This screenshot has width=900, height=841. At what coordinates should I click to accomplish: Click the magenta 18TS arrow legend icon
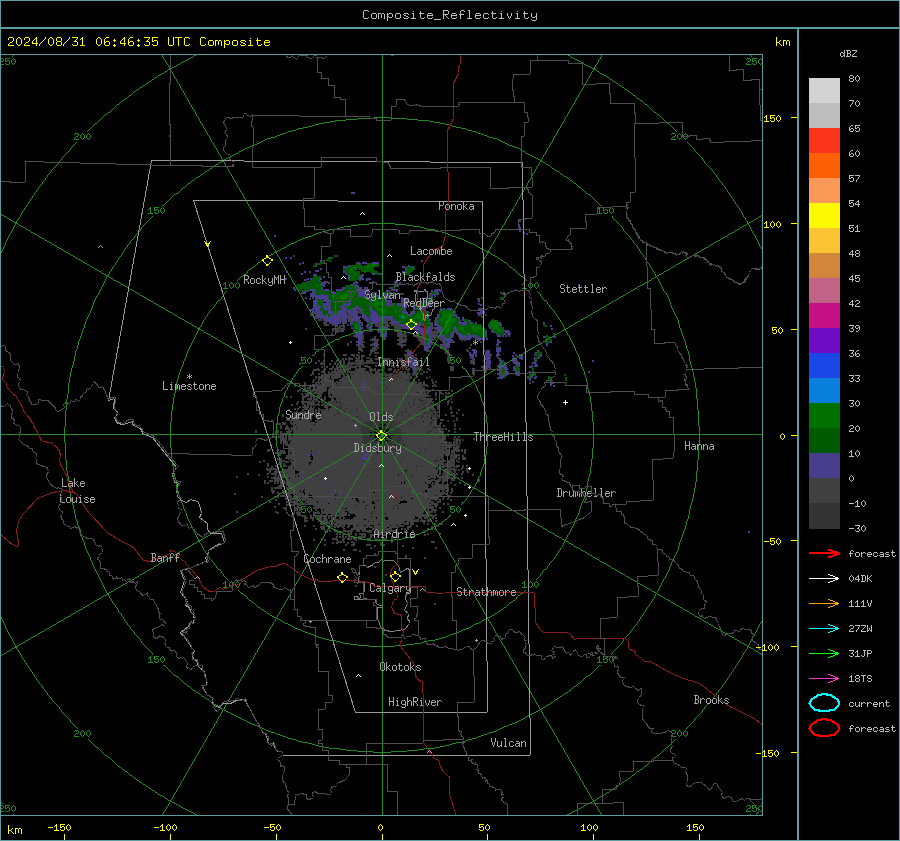click(x=824, y=679)
